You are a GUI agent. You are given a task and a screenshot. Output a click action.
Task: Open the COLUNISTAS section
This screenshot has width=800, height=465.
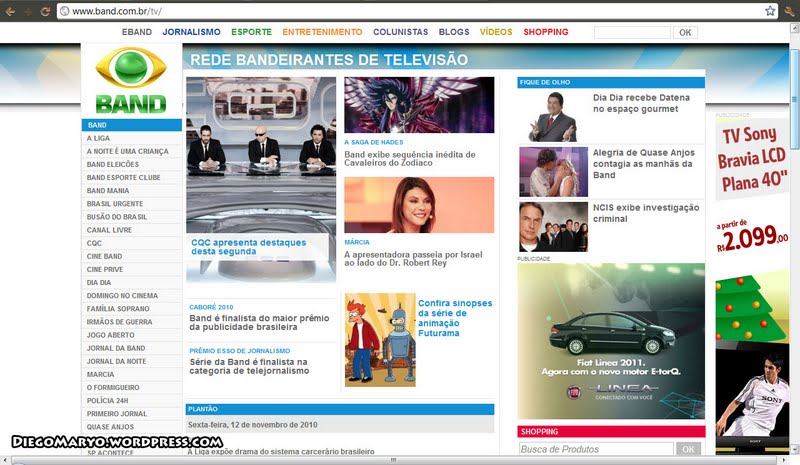pos(401,32)
